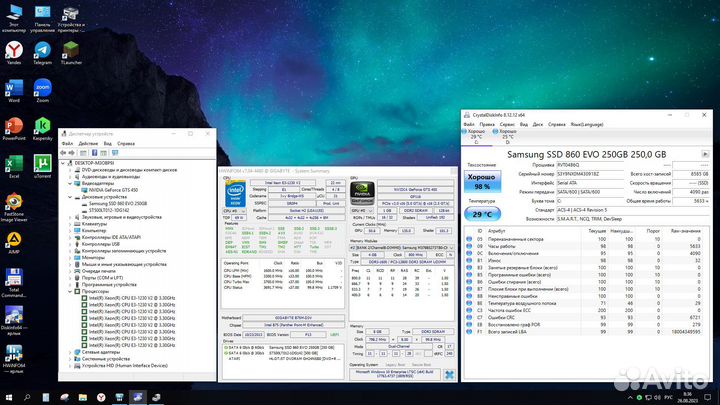Screen dimensions: 720x405
Task: Click Back arrow in Device Manager toolbar
Action: tap(63, 152)
